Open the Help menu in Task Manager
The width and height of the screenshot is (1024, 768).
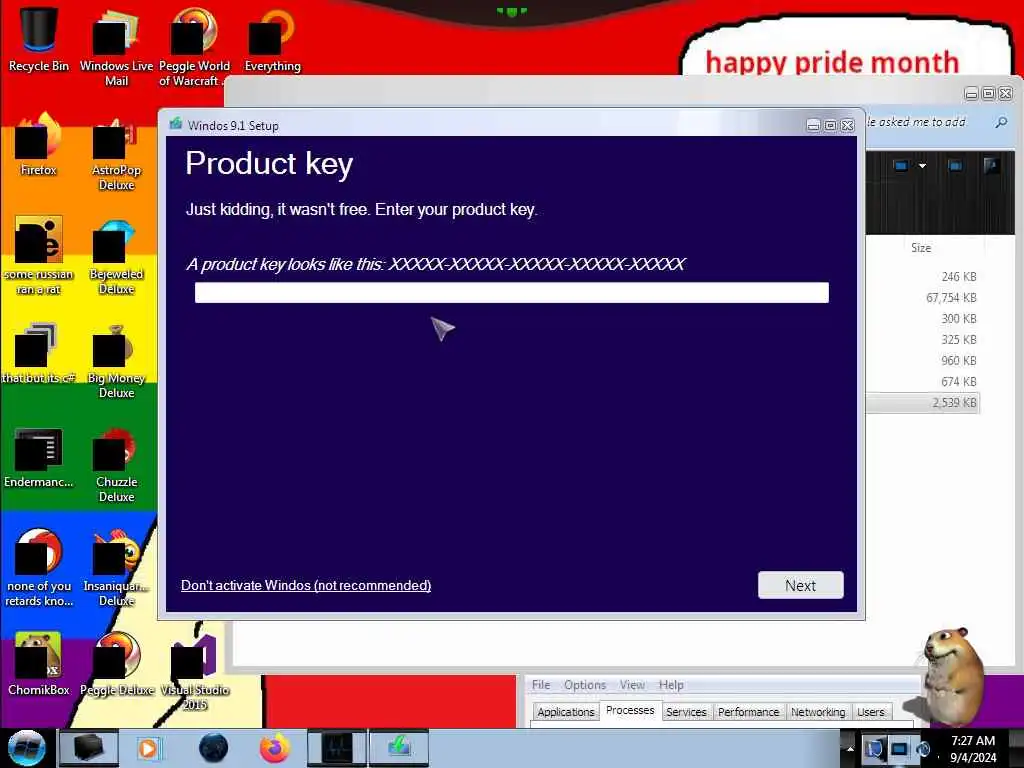(671, 684)
